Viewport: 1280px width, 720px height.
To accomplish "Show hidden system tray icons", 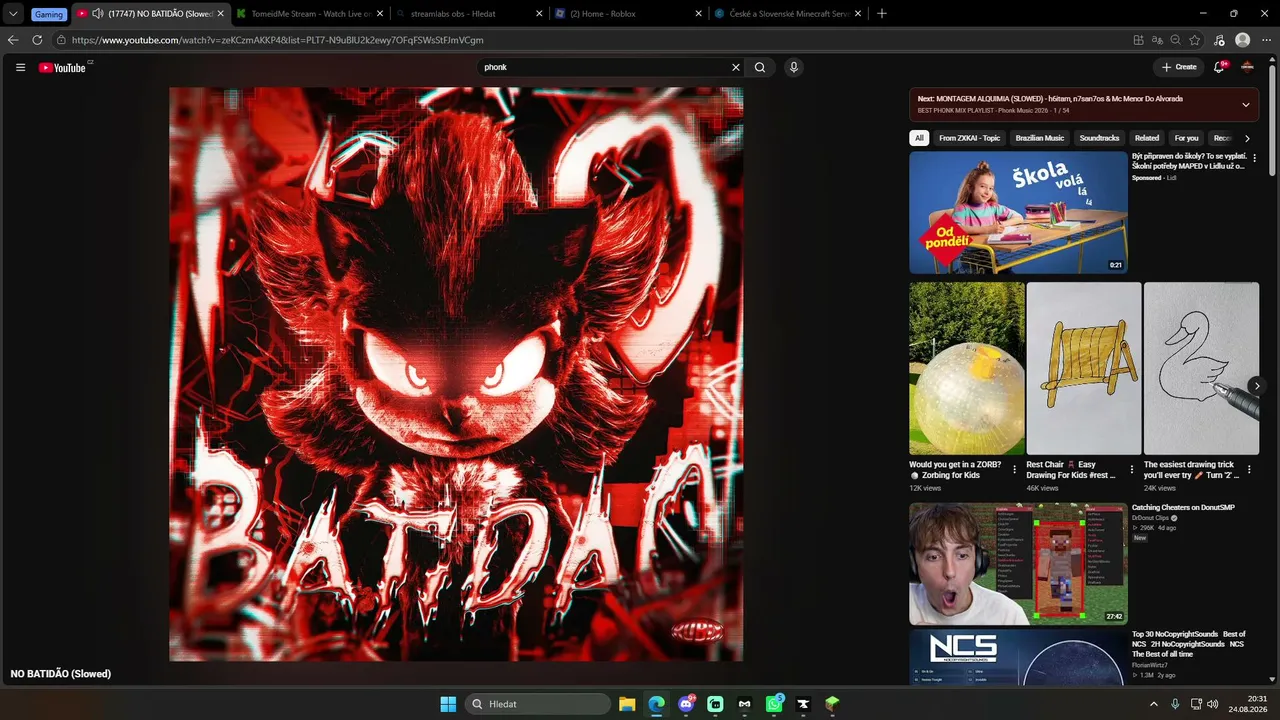I will pyautogui.click(x=1153, y=704).
